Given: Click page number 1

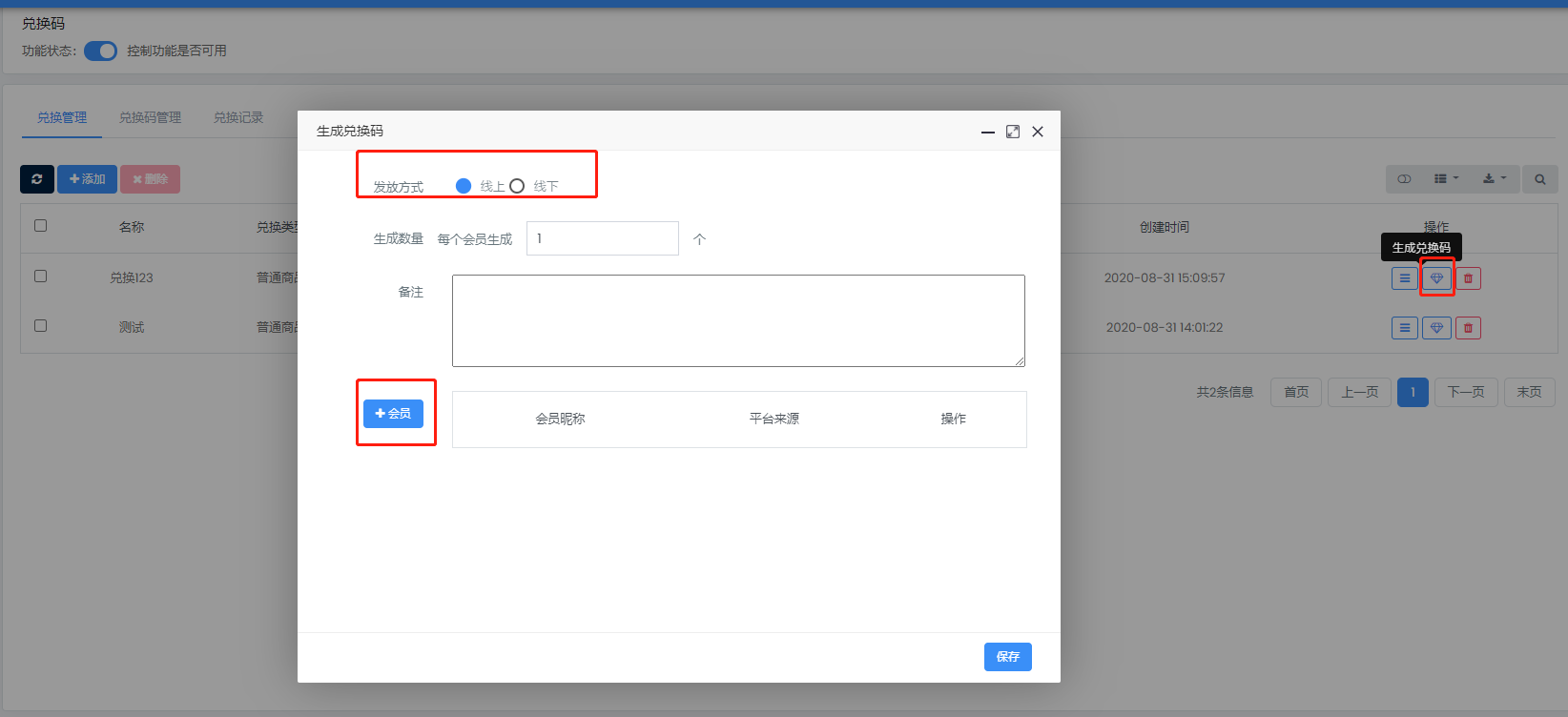Looking at the screenshot, I should click(1413, 392).
